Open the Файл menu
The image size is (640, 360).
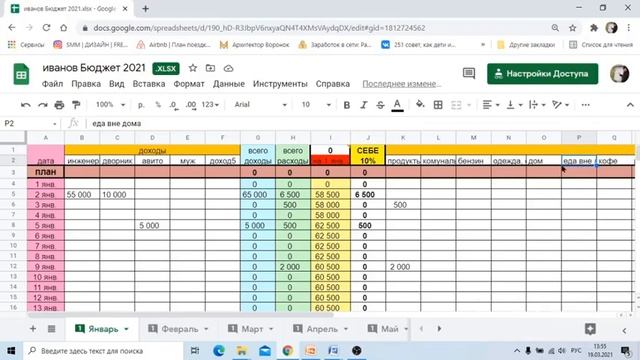[x=52, y=84]
